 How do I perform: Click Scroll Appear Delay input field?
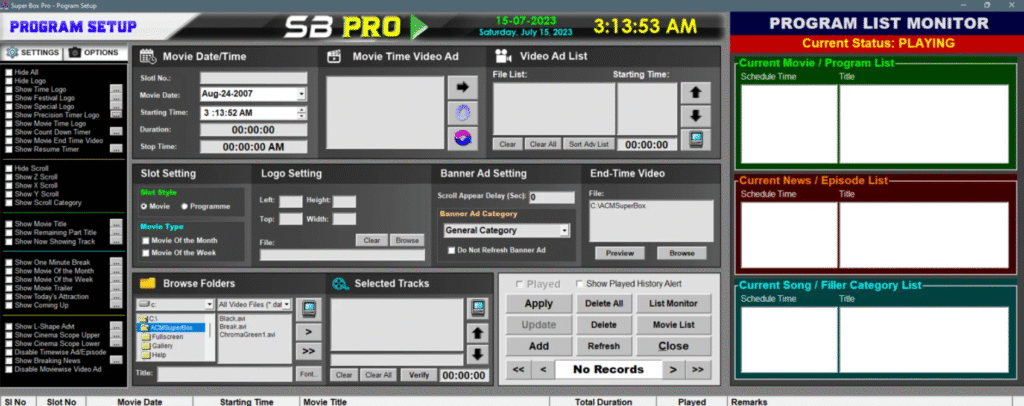tap(552, 197)
